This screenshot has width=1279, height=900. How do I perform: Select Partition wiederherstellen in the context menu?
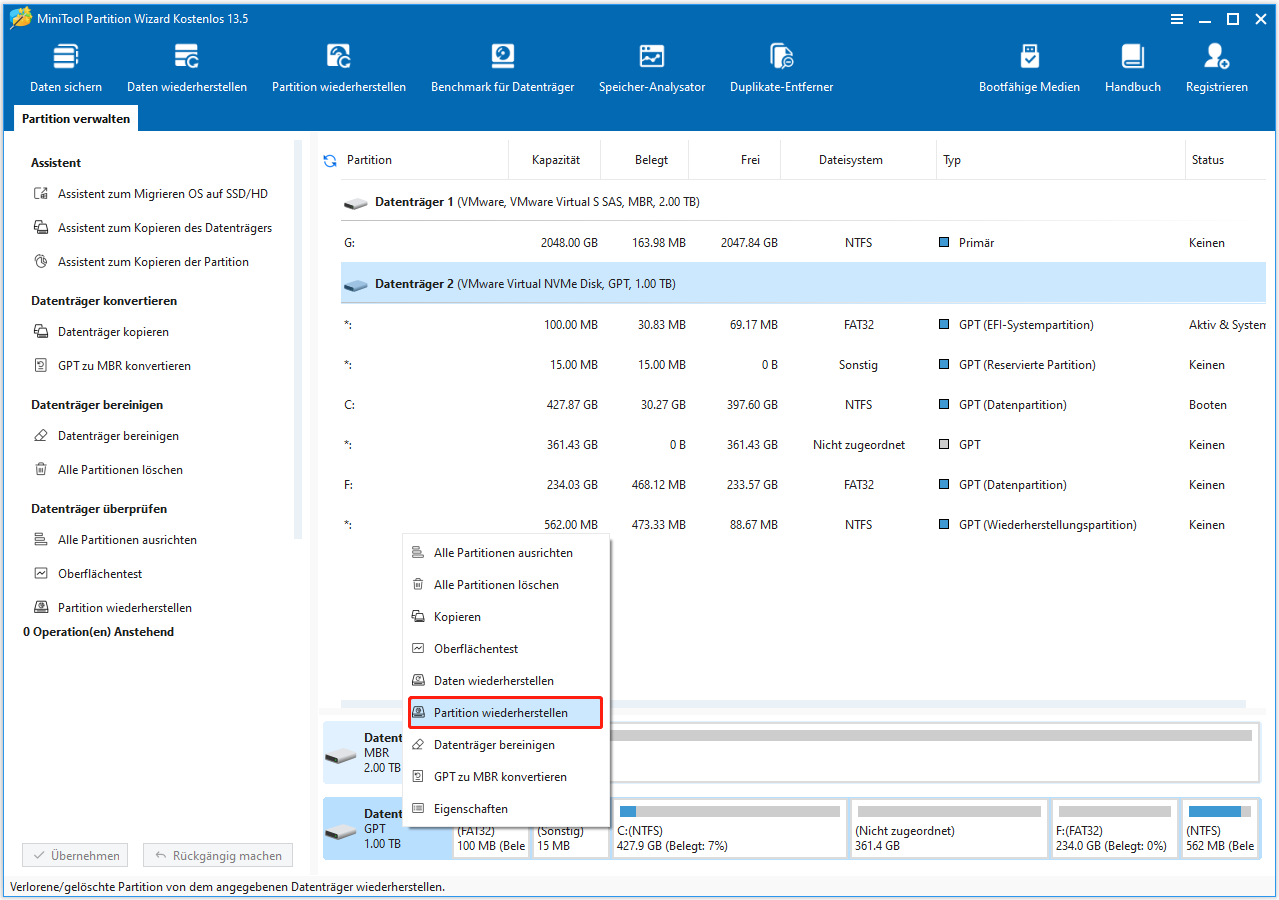tap(504, 712)
